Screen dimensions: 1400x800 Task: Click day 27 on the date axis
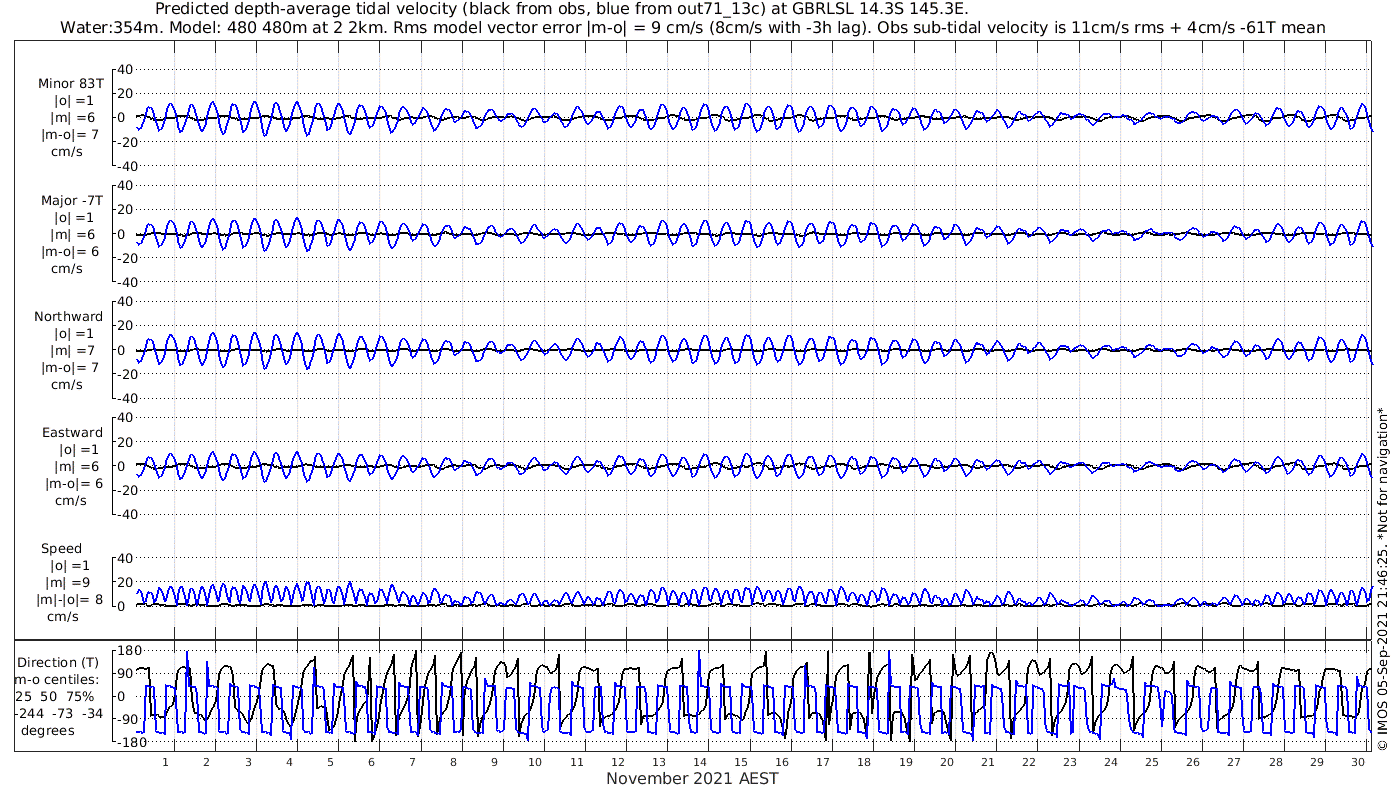point(1235,762)
